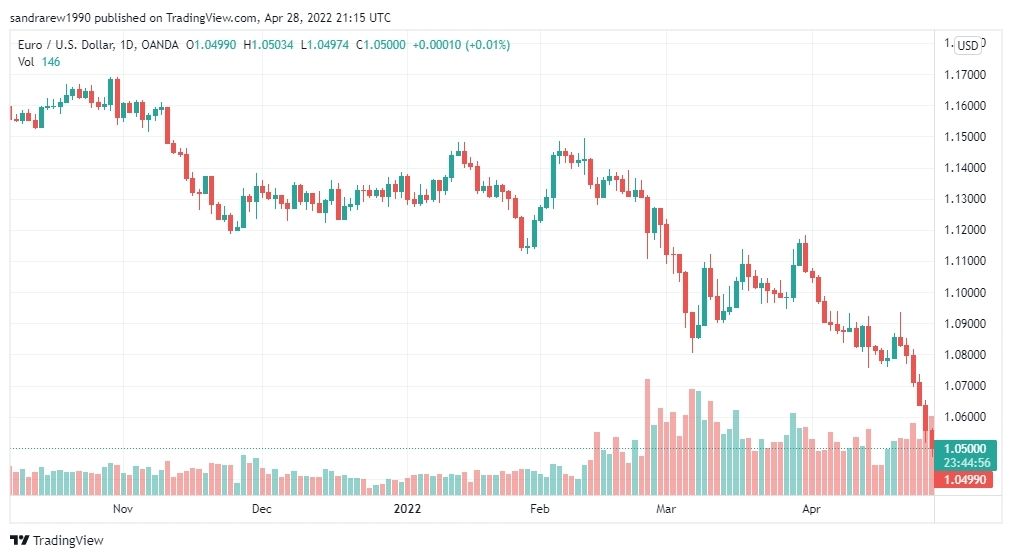This screenshot has height=558, width=1012.
Task: Click the Nov label on time axis
Action: click(123, 509)
